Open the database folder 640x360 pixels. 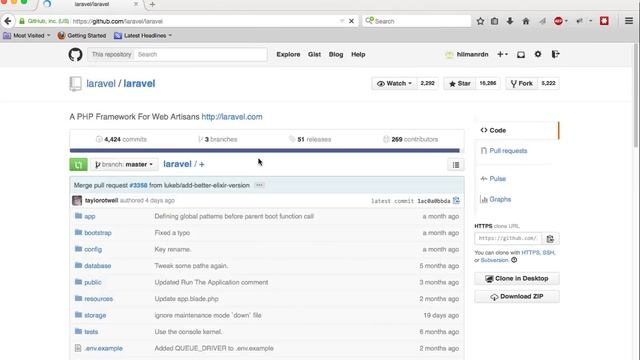(98, 266)
